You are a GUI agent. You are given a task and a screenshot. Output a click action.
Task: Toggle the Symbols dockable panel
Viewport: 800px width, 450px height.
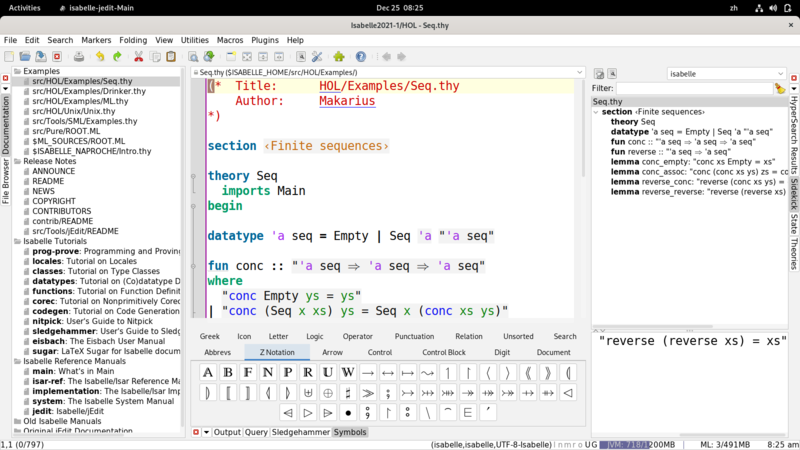pos(350,432)
